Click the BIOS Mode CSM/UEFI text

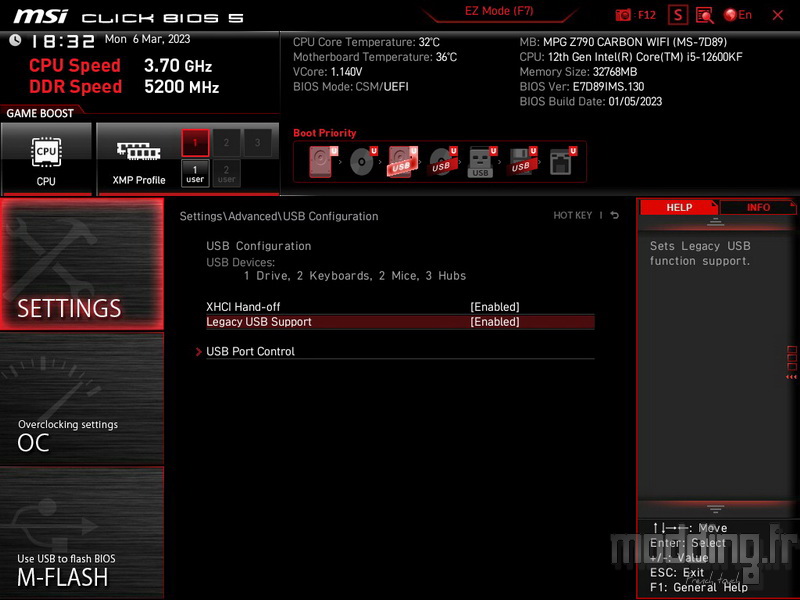351,87
